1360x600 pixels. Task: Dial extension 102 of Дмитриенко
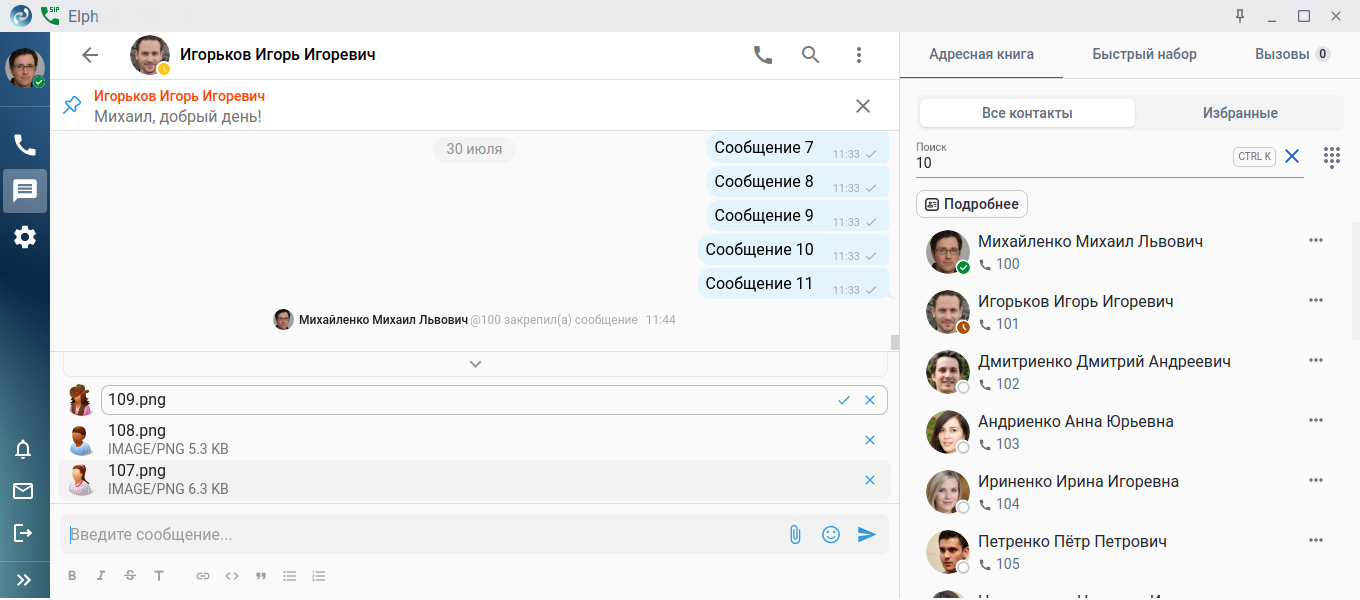pos(999,384)
